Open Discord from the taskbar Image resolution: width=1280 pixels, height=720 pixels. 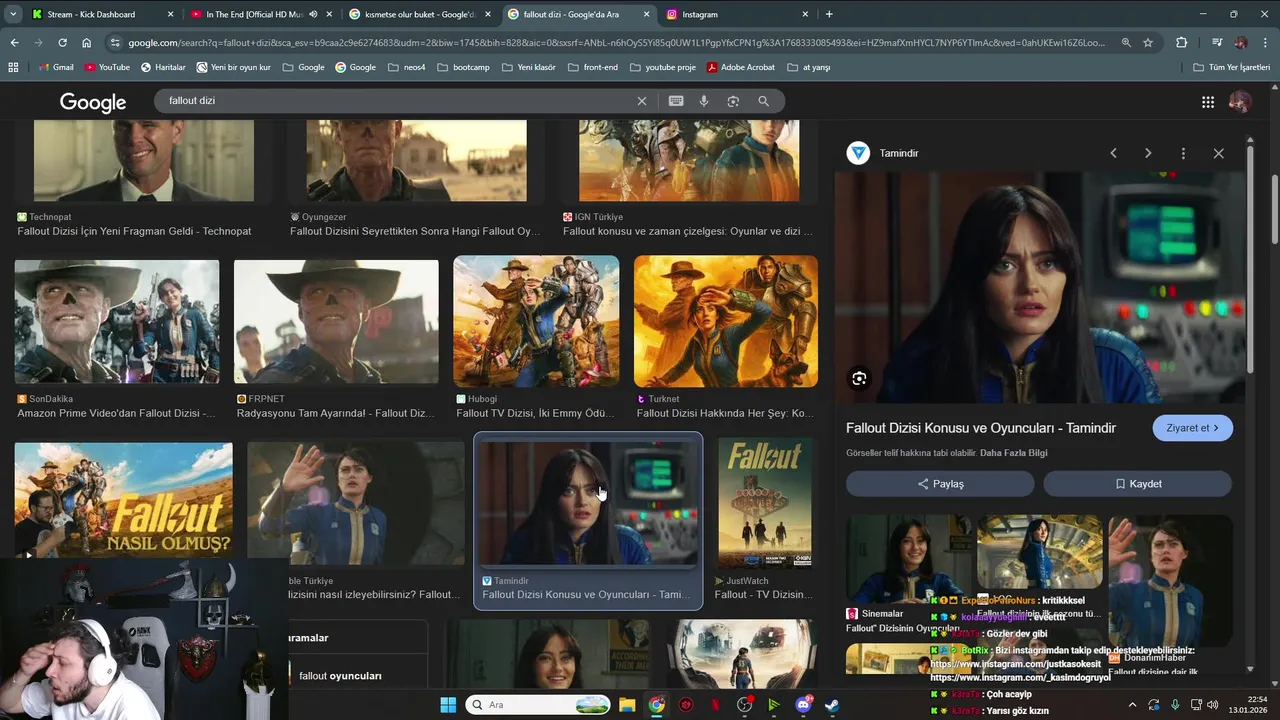(x=803, y=705)
